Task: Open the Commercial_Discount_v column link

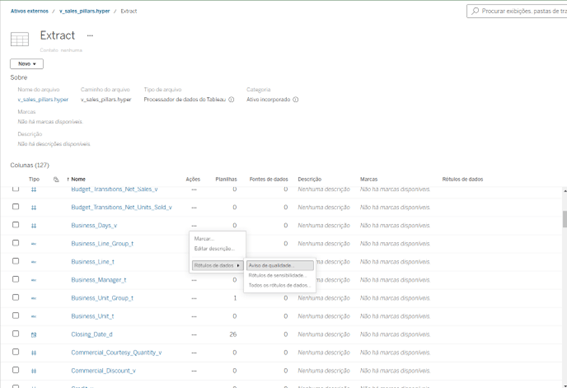Action: tap(103, 371)
